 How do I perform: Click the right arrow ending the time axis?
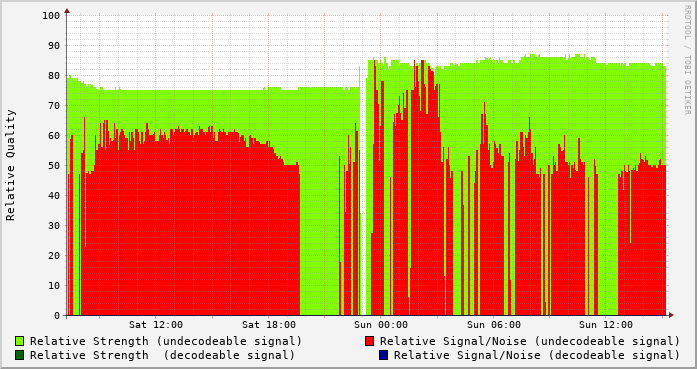(x=671, y=315)
